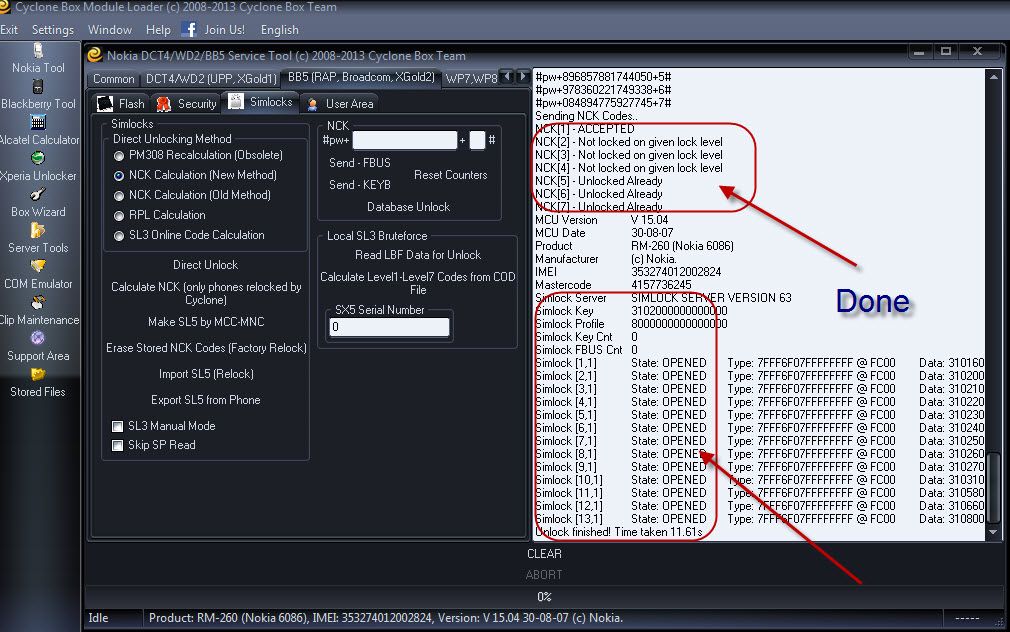Screen dimensions: 1010x632
Task: Open the Alcatel Calculator icon
Action: coord(38,123)
